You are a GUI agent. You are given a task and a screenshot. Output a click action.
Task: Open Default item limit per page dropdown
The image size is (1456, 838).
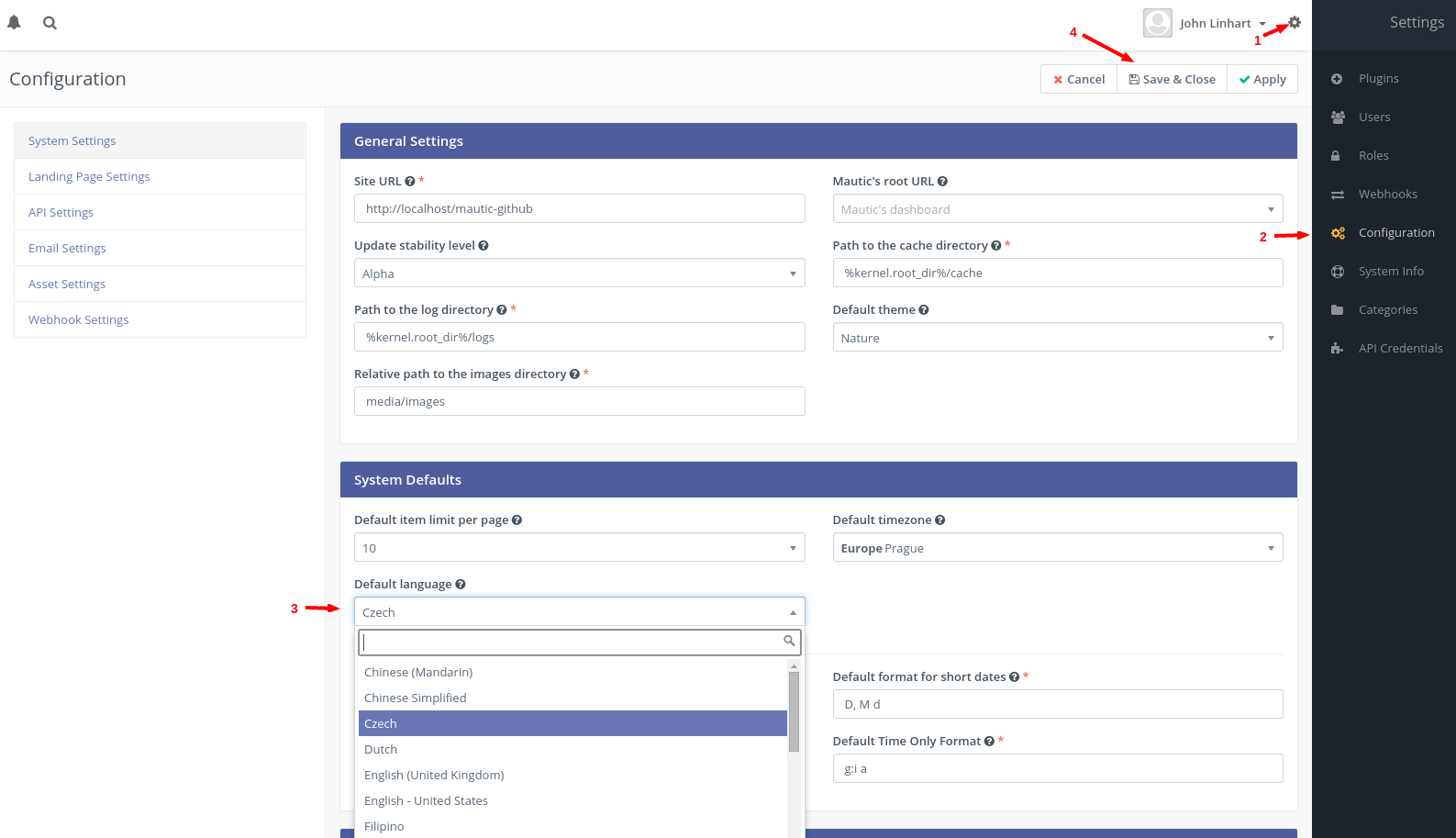coord(580,548)
